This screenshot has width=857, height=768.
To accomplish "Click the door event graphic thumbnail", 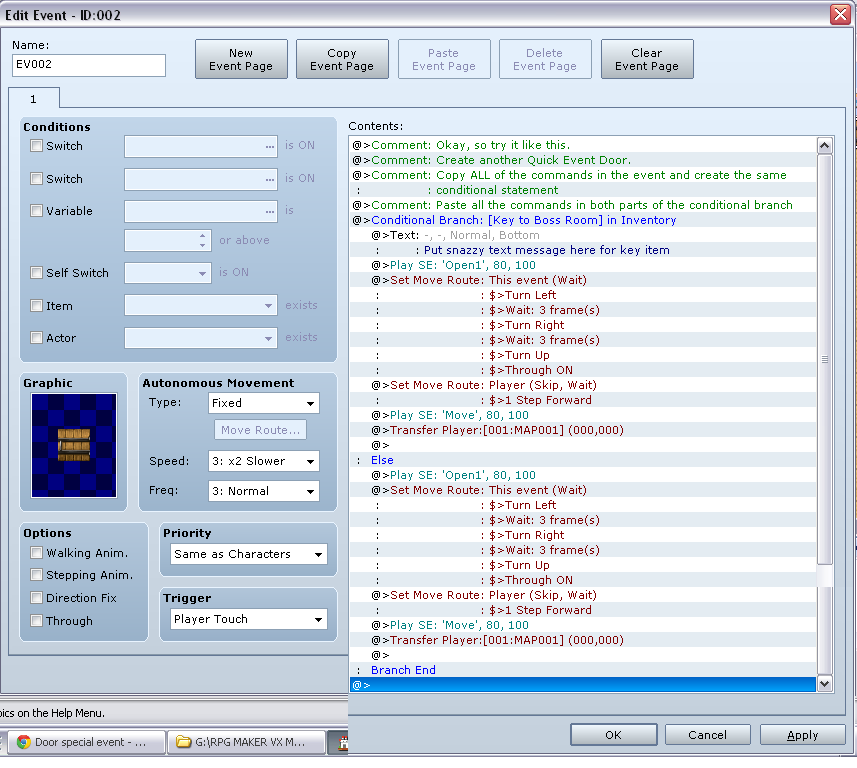I will point(73,445).
